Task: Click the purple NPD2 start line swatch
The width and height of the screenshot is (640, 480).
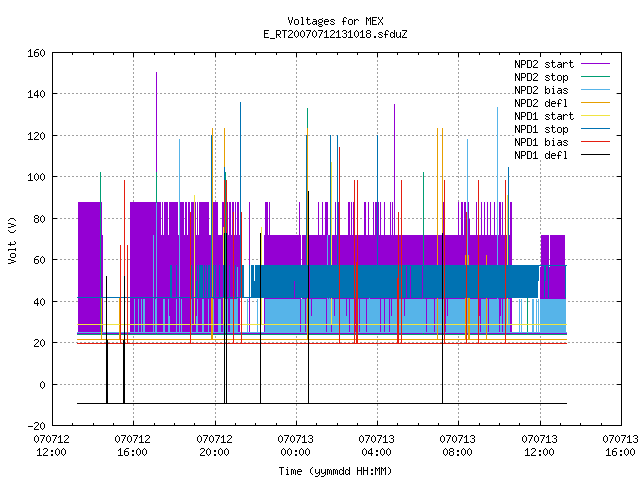Action: [x=596, y=64]
